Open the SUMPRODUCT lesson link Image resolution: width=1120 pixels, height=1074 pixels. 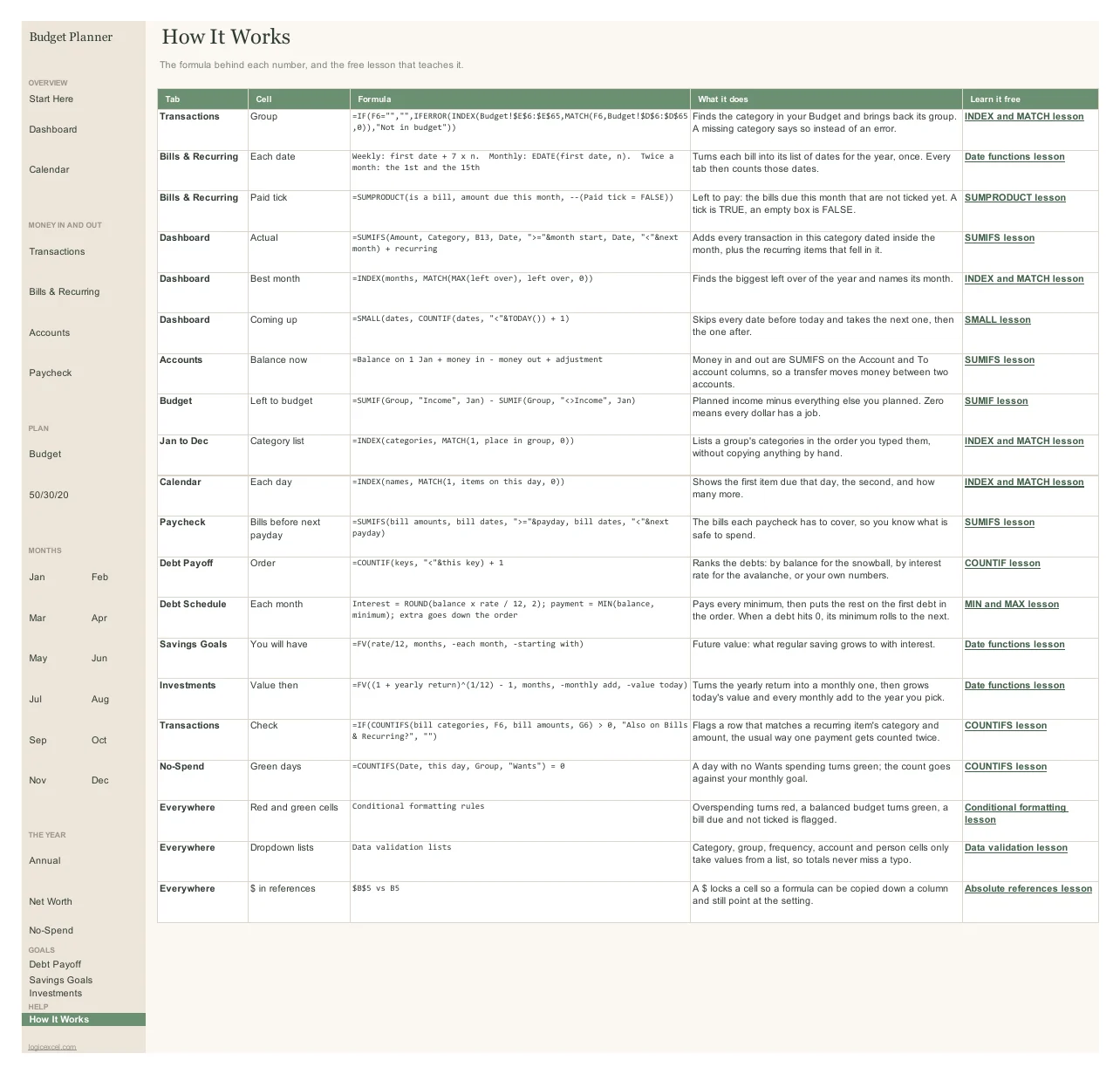(x=1015, y=198)
